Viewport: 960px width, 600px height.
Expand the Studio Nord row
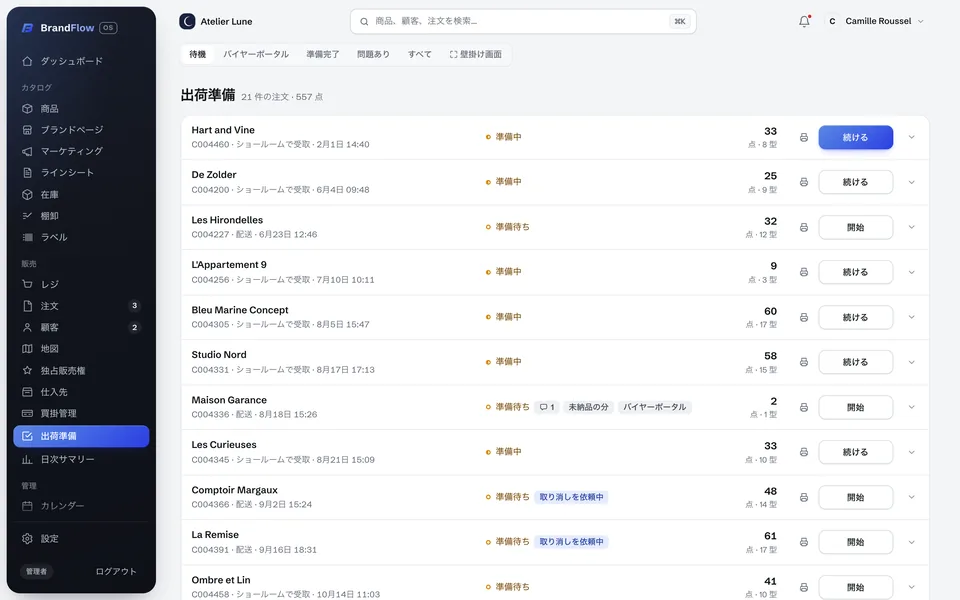pos(912,362)
